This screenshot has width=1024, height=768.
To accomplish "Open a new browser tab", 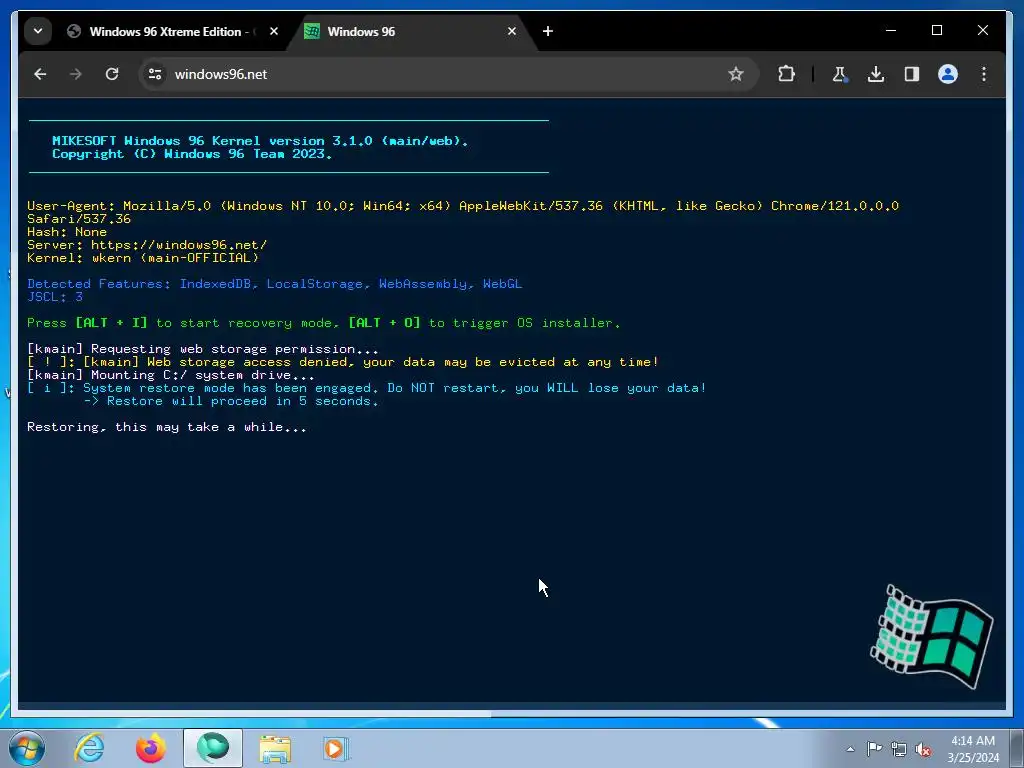I will (548, 31).
